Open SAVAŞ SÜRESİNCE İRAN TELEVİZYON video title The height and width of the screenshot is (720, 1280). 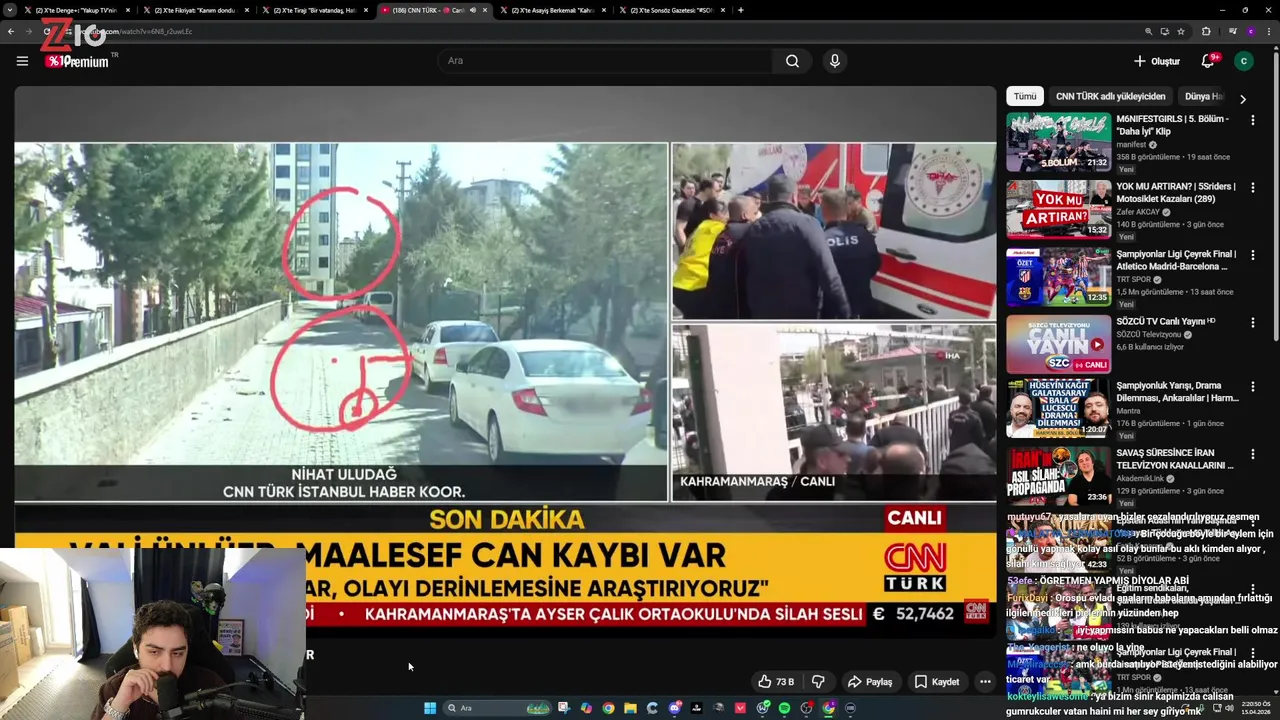[x=1175, y=459]
